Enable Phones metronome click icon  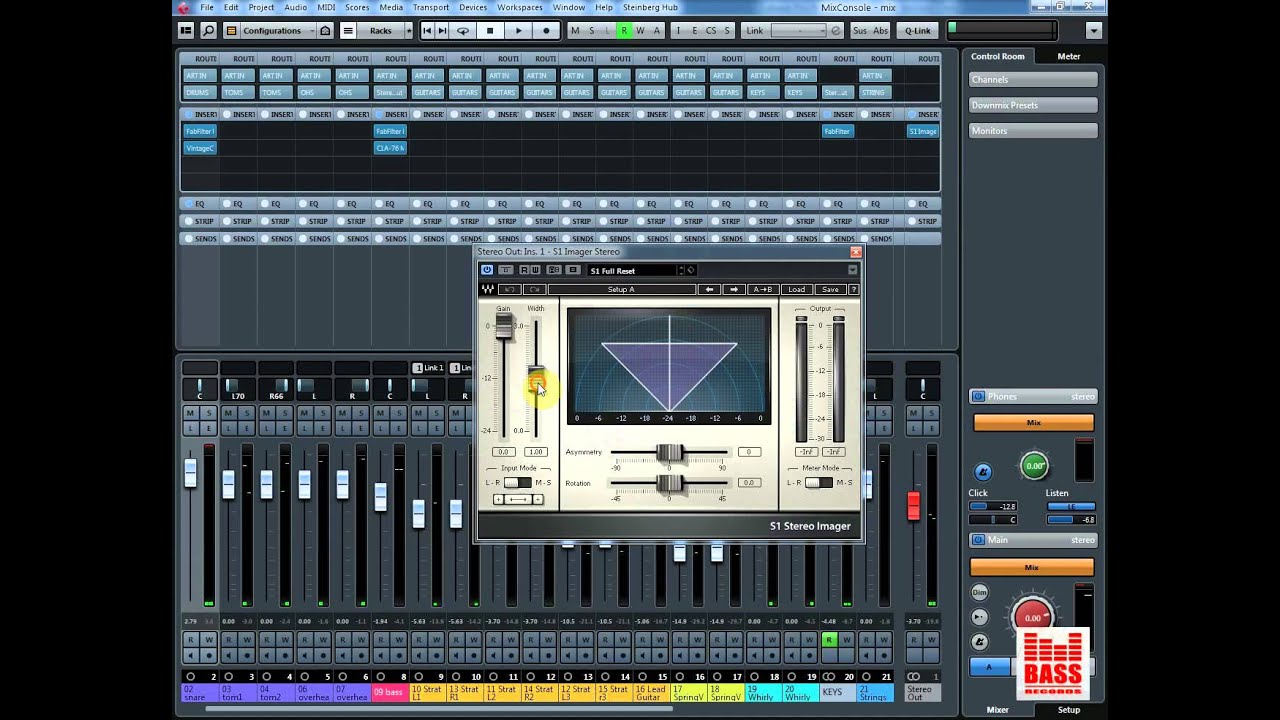(x=983, y=471)
